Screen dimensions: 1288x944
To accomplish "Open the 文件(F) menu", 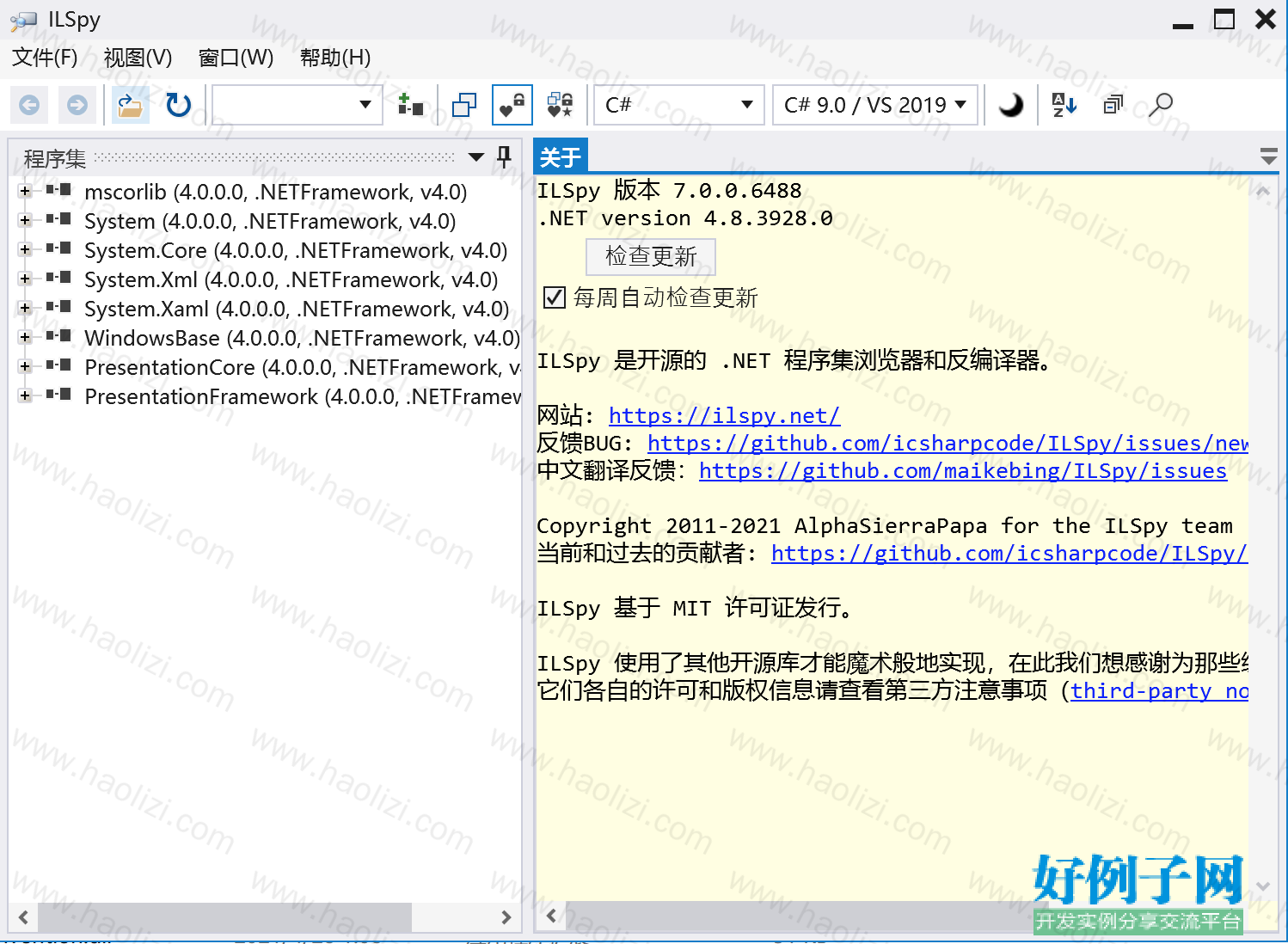I will [45, 58].
